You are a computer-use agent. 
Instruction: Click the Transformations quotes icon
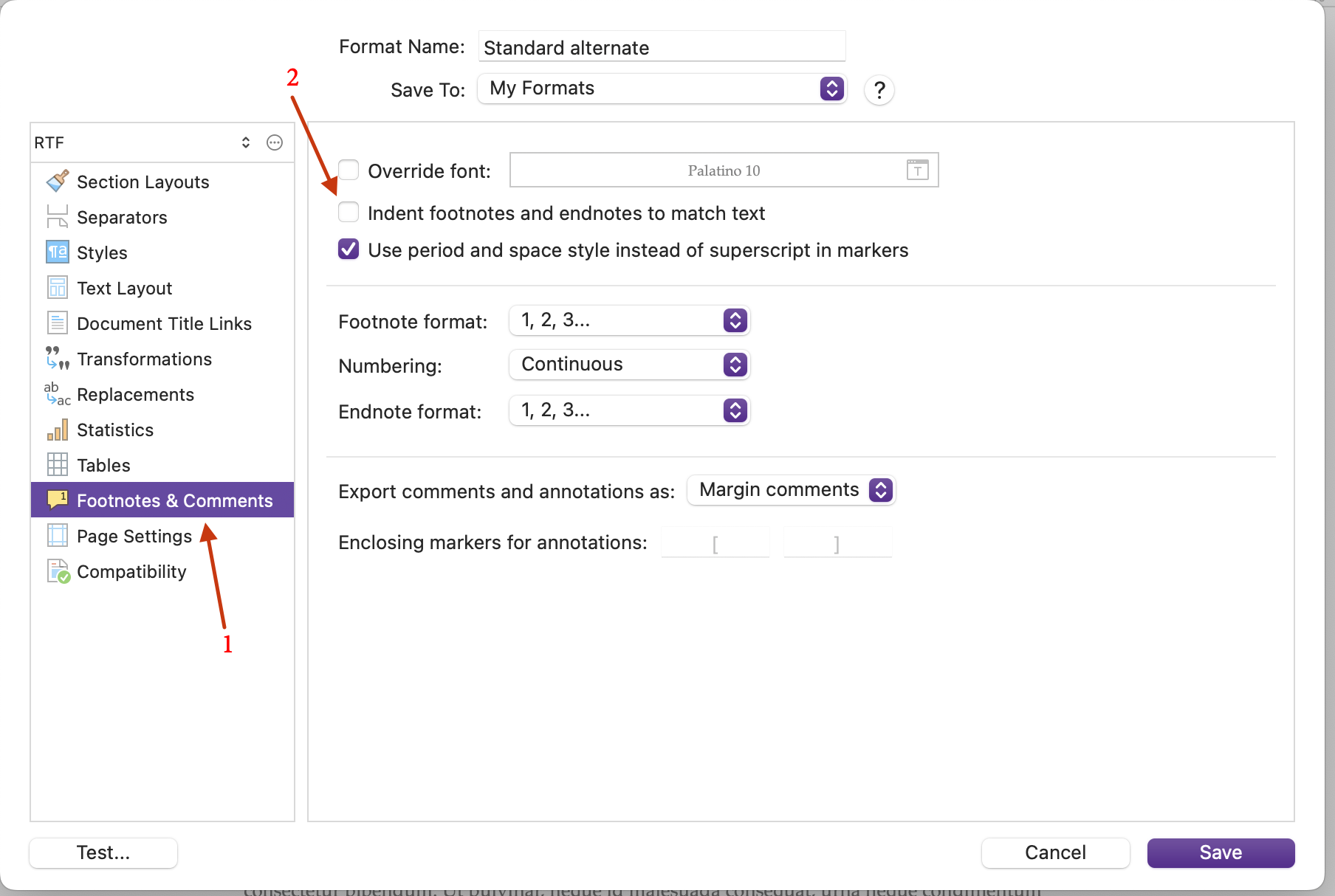[58, 358]
